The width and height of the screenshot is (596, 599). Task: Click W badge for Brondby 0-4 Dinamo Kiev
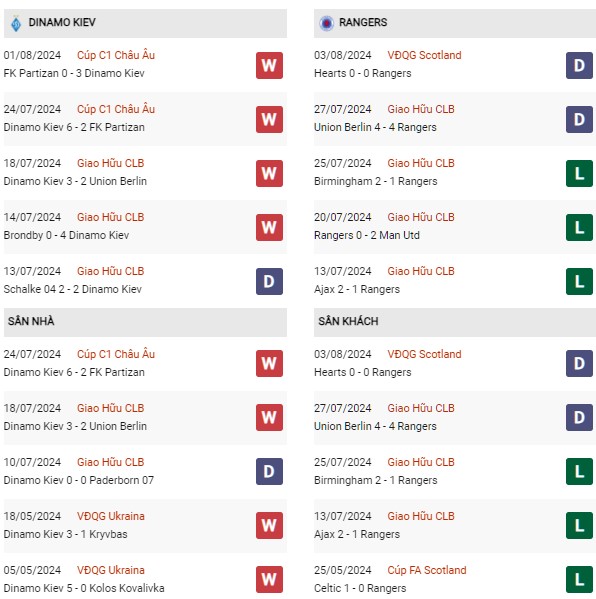(269, 228)
